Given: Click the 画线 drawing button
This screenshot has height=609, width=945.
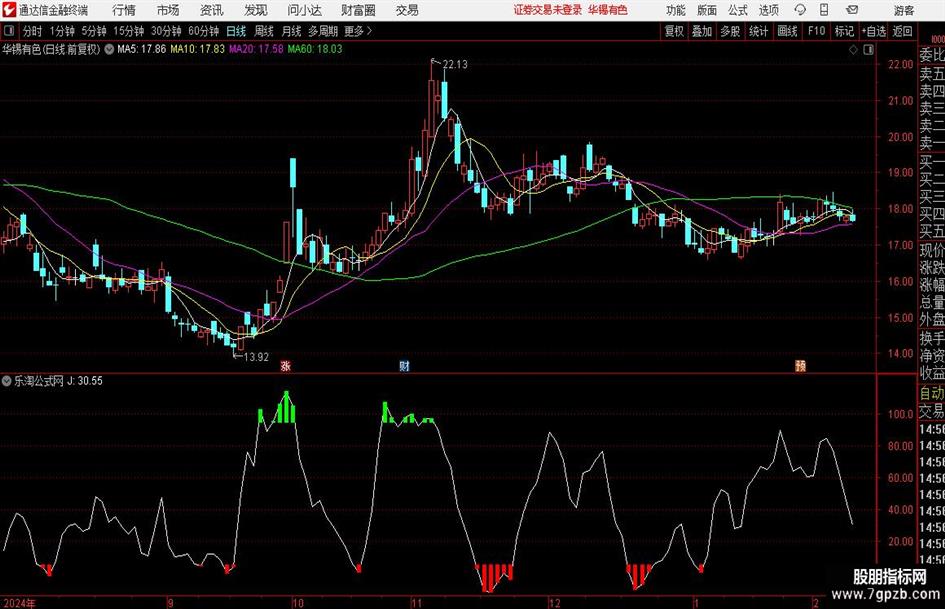Looking at the screenshot, I should [x=787, y=31].
